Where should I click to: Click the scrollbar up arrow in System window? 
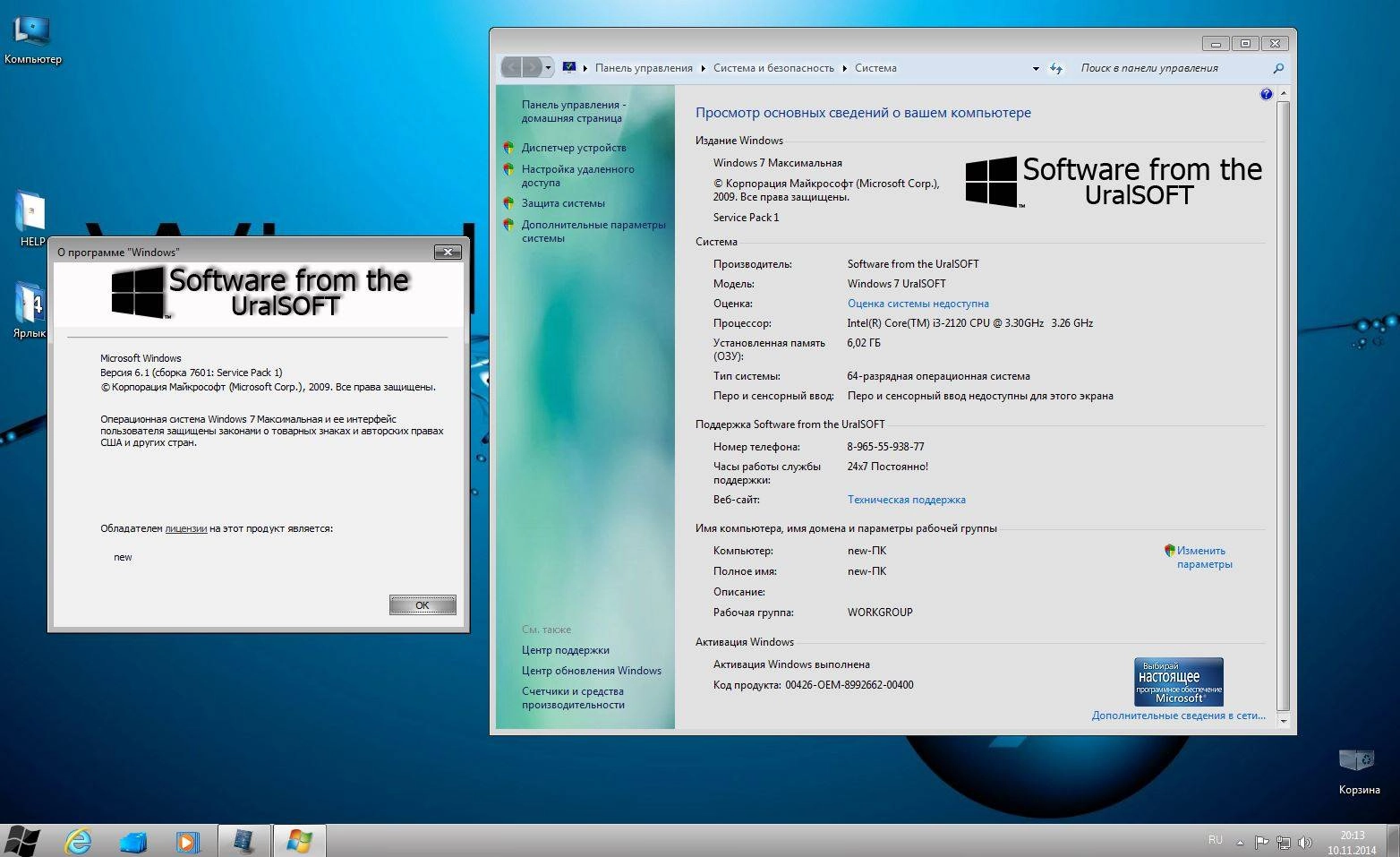tap(1283, 93)
